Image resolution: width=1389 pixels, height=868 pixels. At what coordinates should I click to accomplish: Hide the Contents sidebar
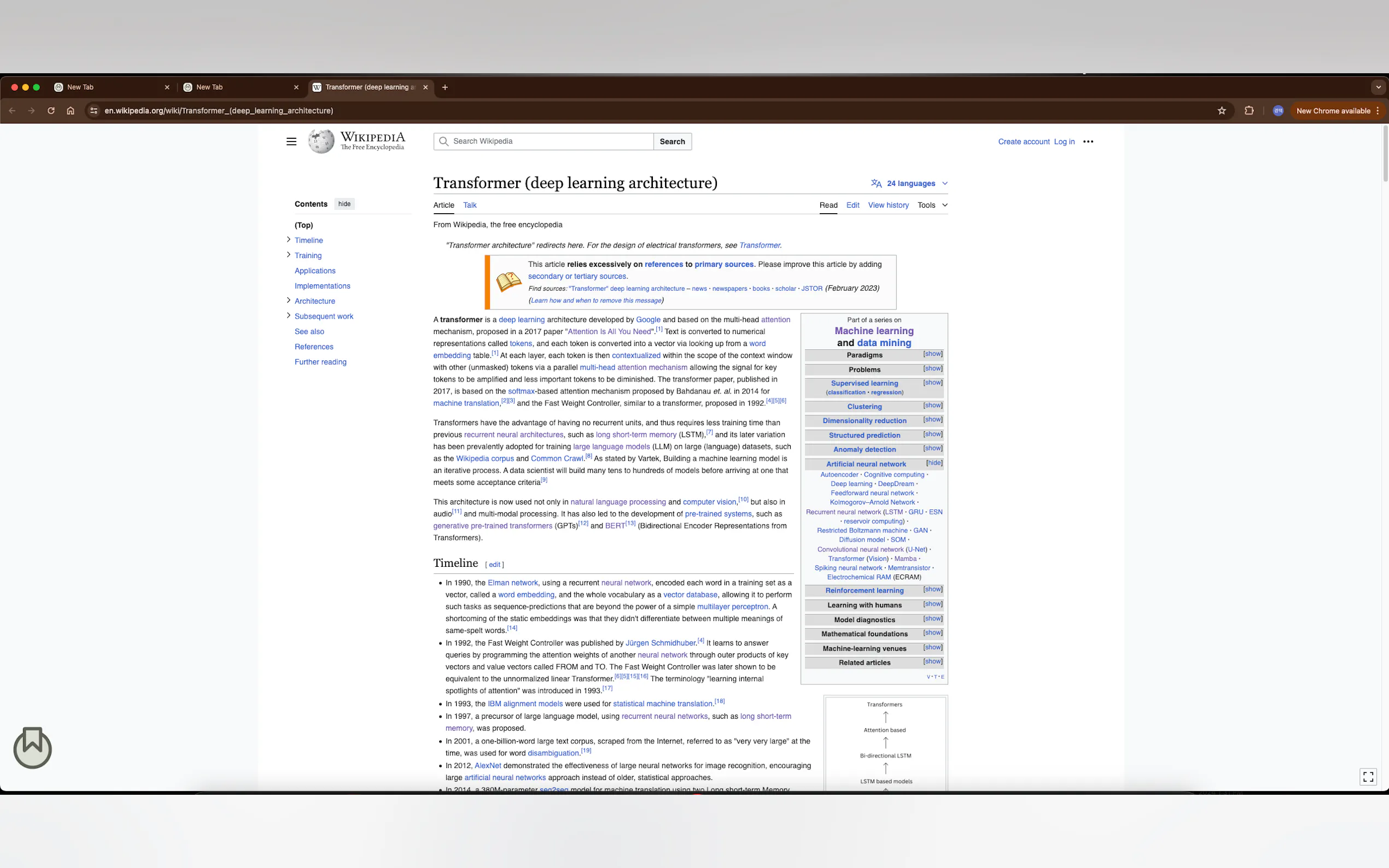coord(344,204)
